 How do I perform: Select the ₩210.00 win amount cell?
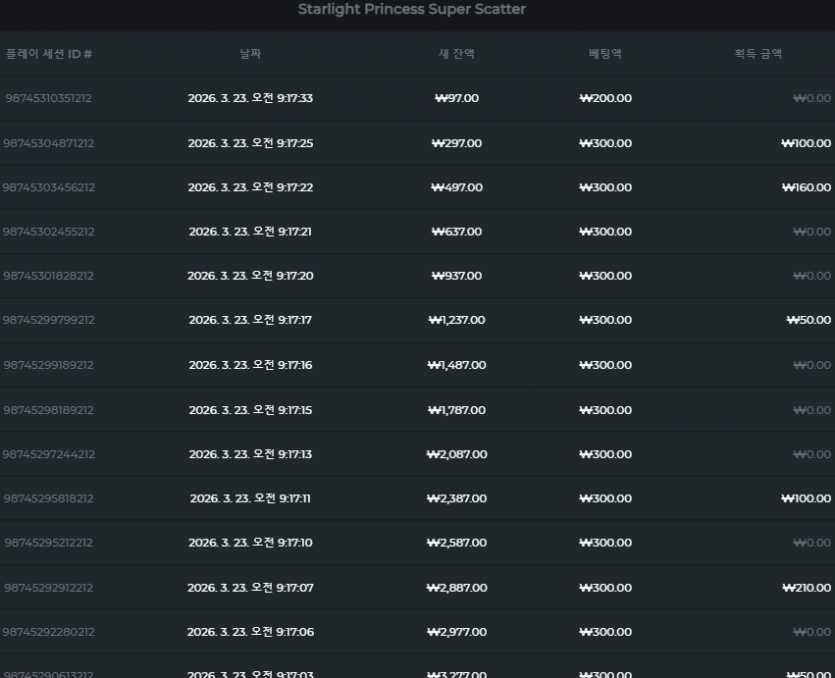(x=806, y=588)
